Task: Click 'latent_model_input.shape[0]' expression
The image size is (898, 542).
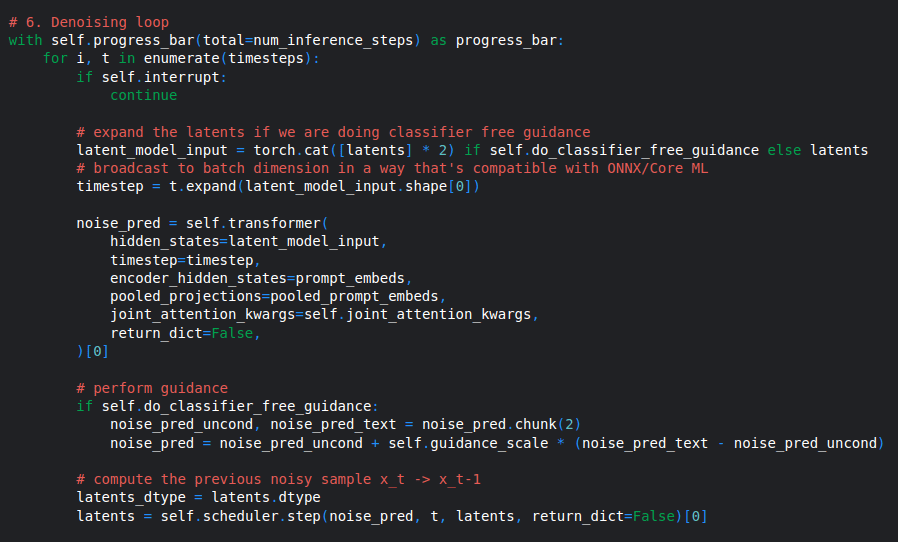Action: tap(359, 187)
